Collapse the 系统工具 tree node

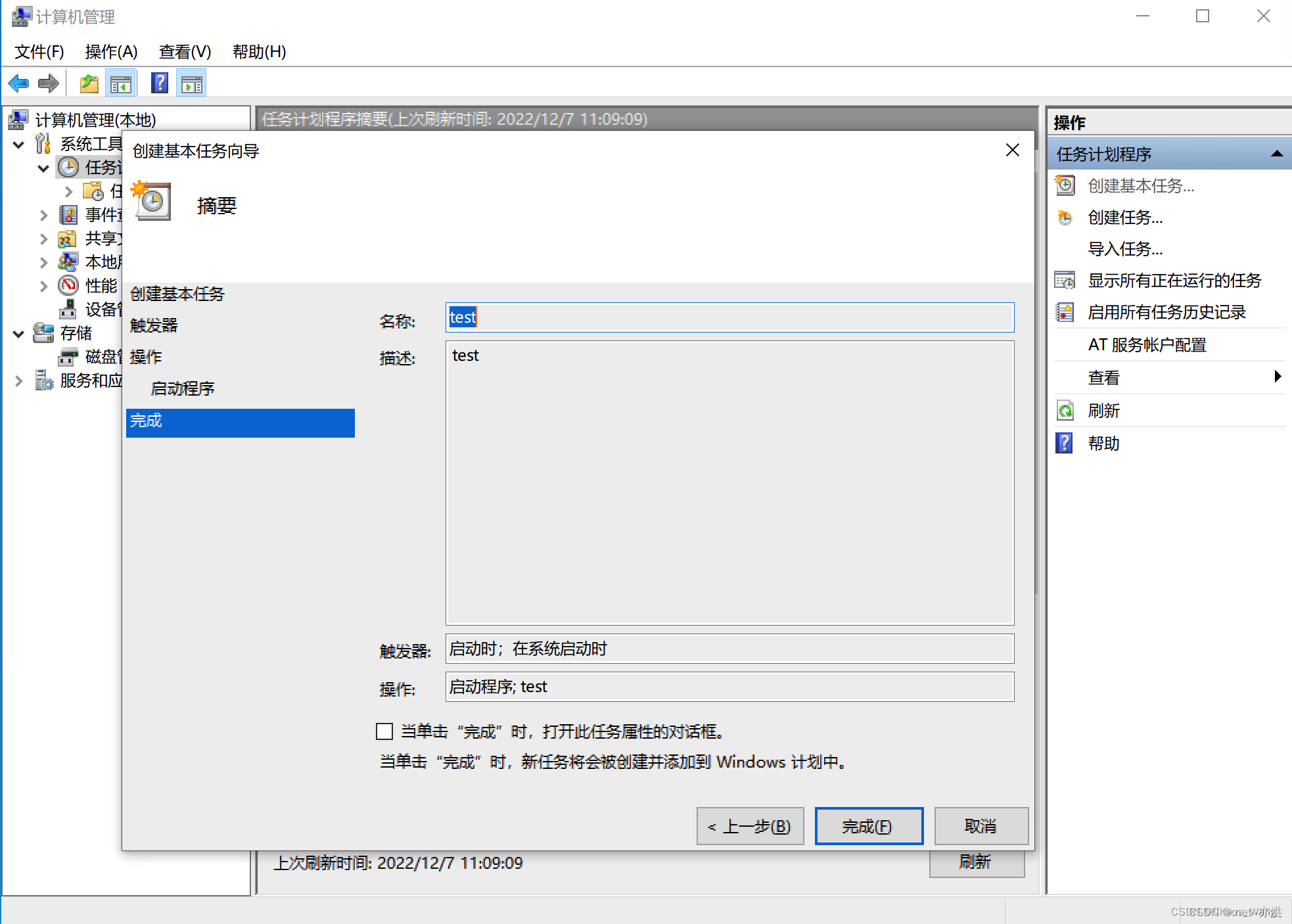point(19,144)
